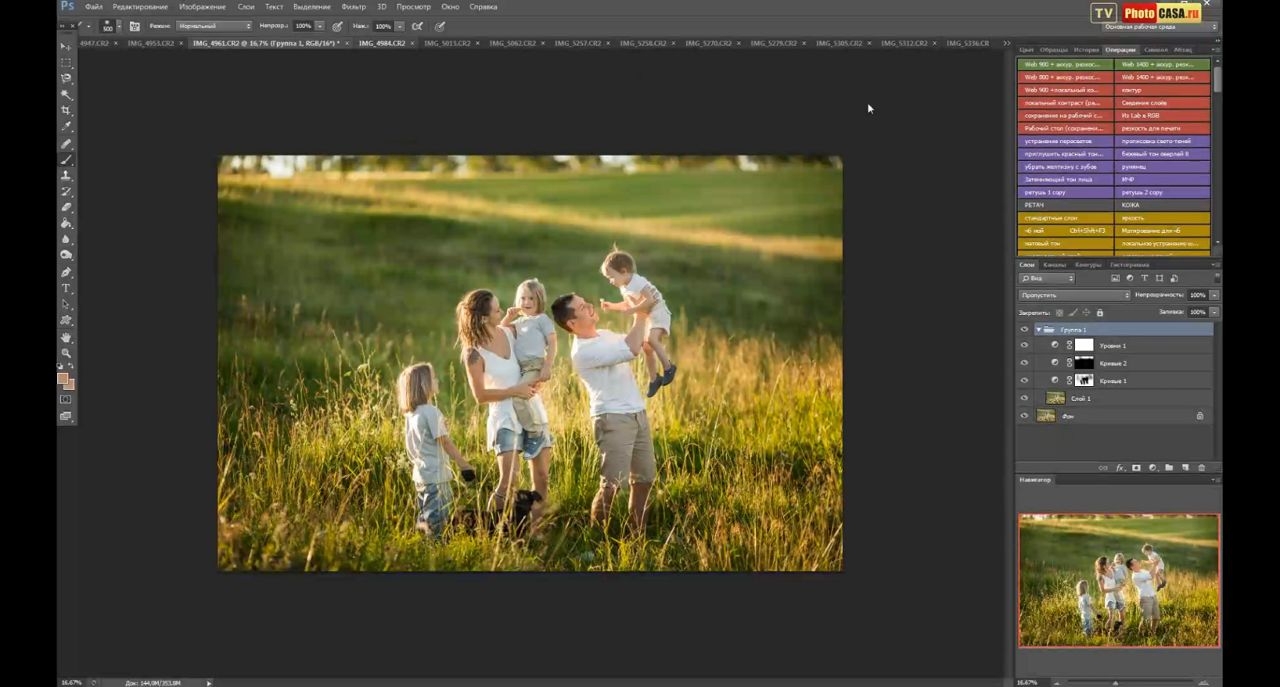Hide the Кривые 1 adjustment layer
Image resolution: width=1280 pixels, height=687 pixels.
1023,380
